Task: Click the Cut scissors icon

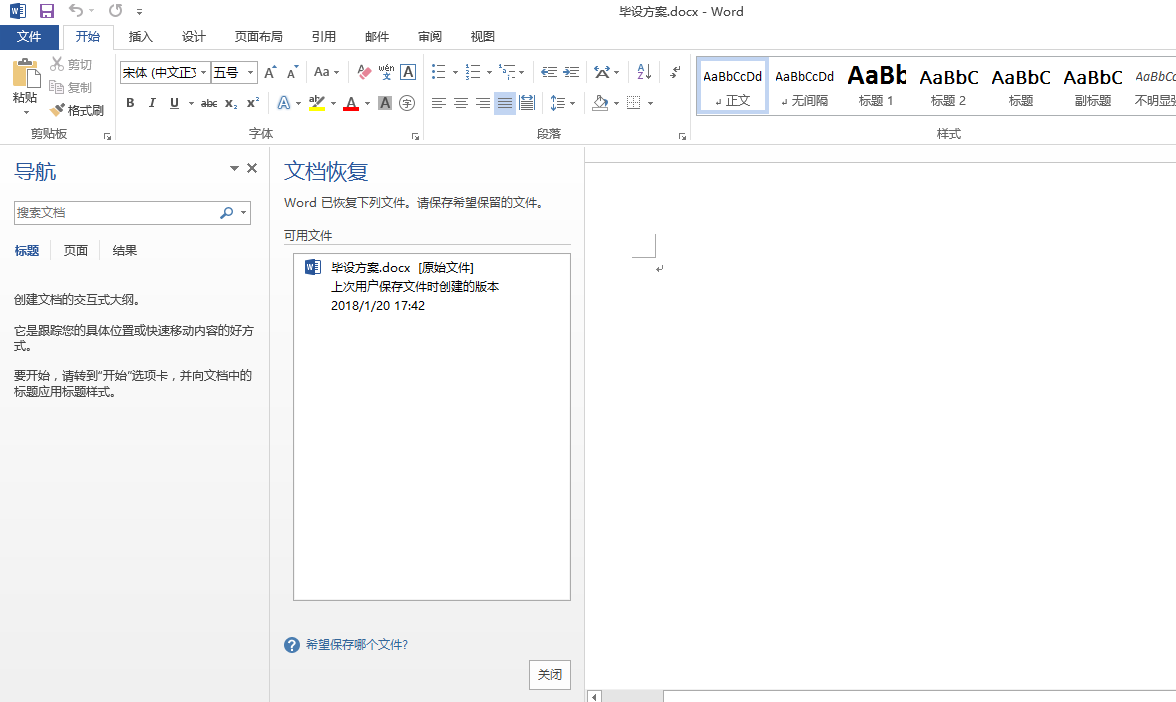Action: (57, 64)
